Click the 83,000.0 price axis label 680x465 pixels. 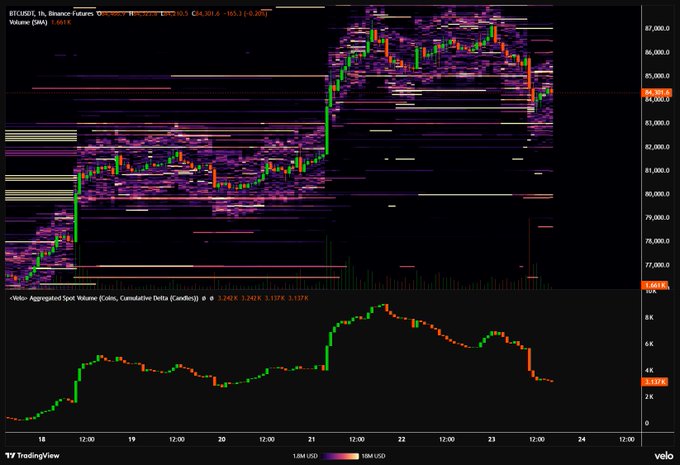click(657, 123)
